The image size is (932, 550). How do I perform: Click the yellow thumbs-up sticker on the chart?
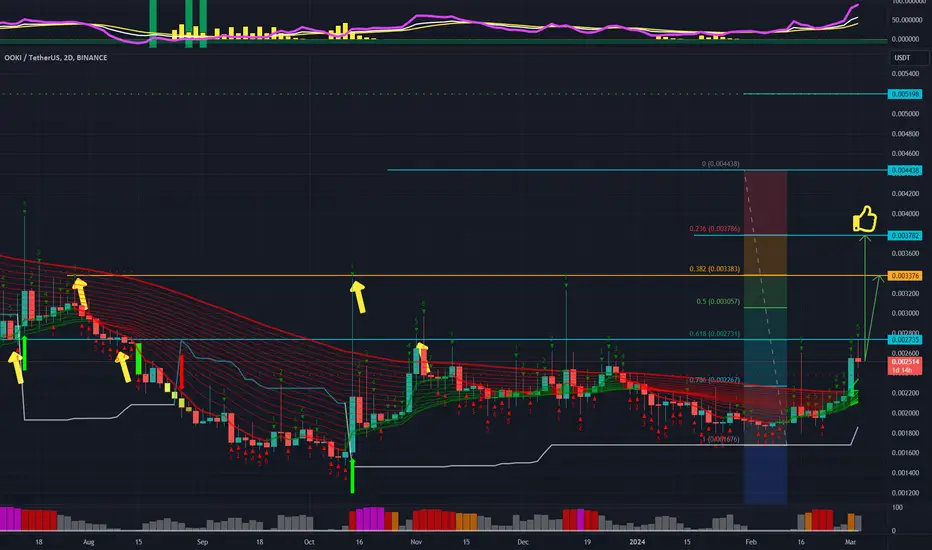(x=865, y=219)
